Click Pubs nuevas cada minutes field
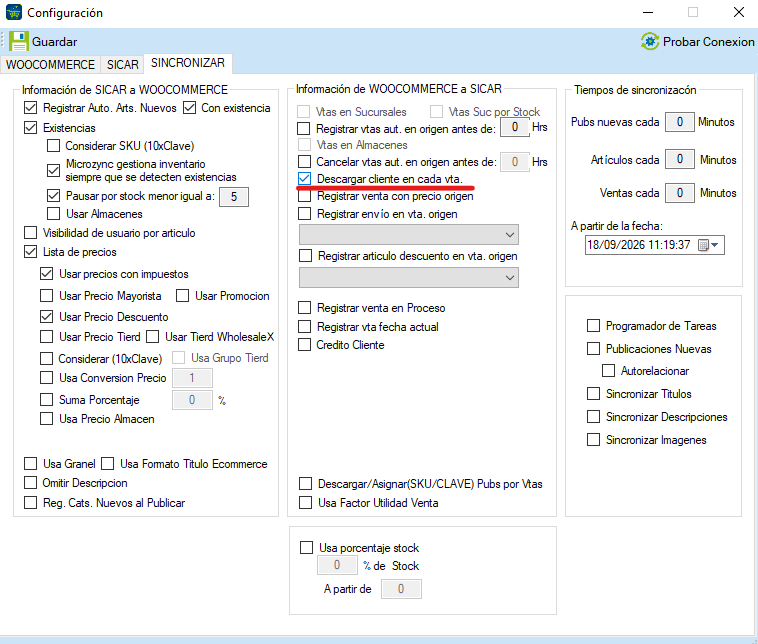The height and width of the screenshot is (644, 758). [x=679, y=122]
